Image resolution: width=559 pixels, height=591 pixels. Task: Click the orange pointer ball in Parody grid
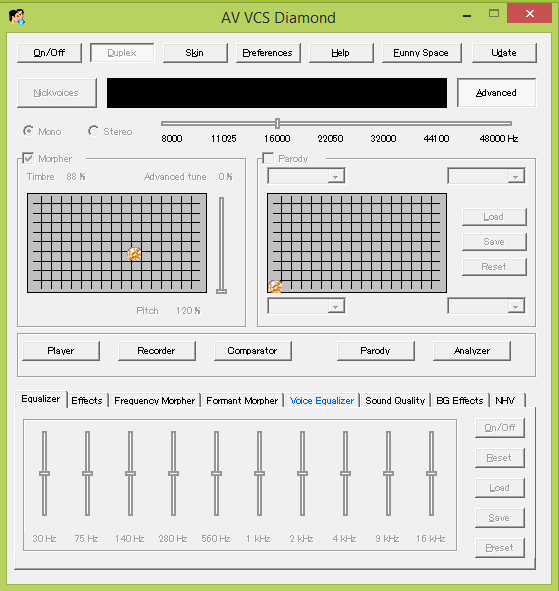tap(275, 287)
